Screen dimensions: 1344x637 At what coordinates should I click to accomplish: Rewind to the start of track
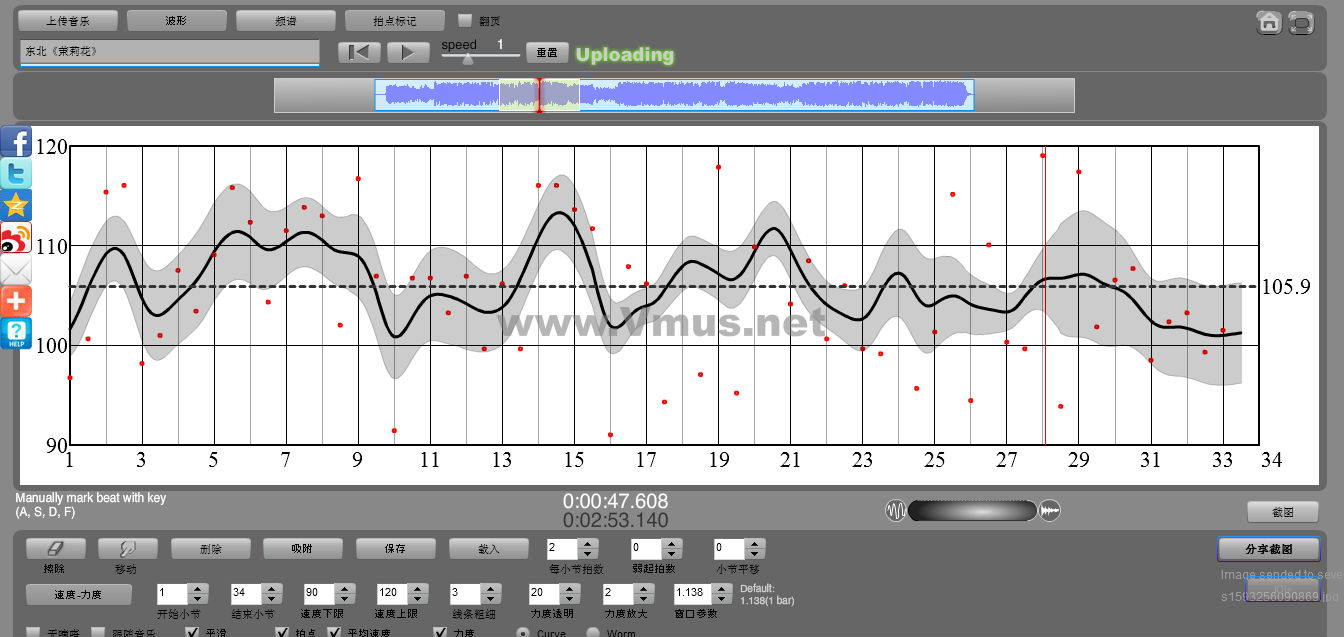coord(359,53)
